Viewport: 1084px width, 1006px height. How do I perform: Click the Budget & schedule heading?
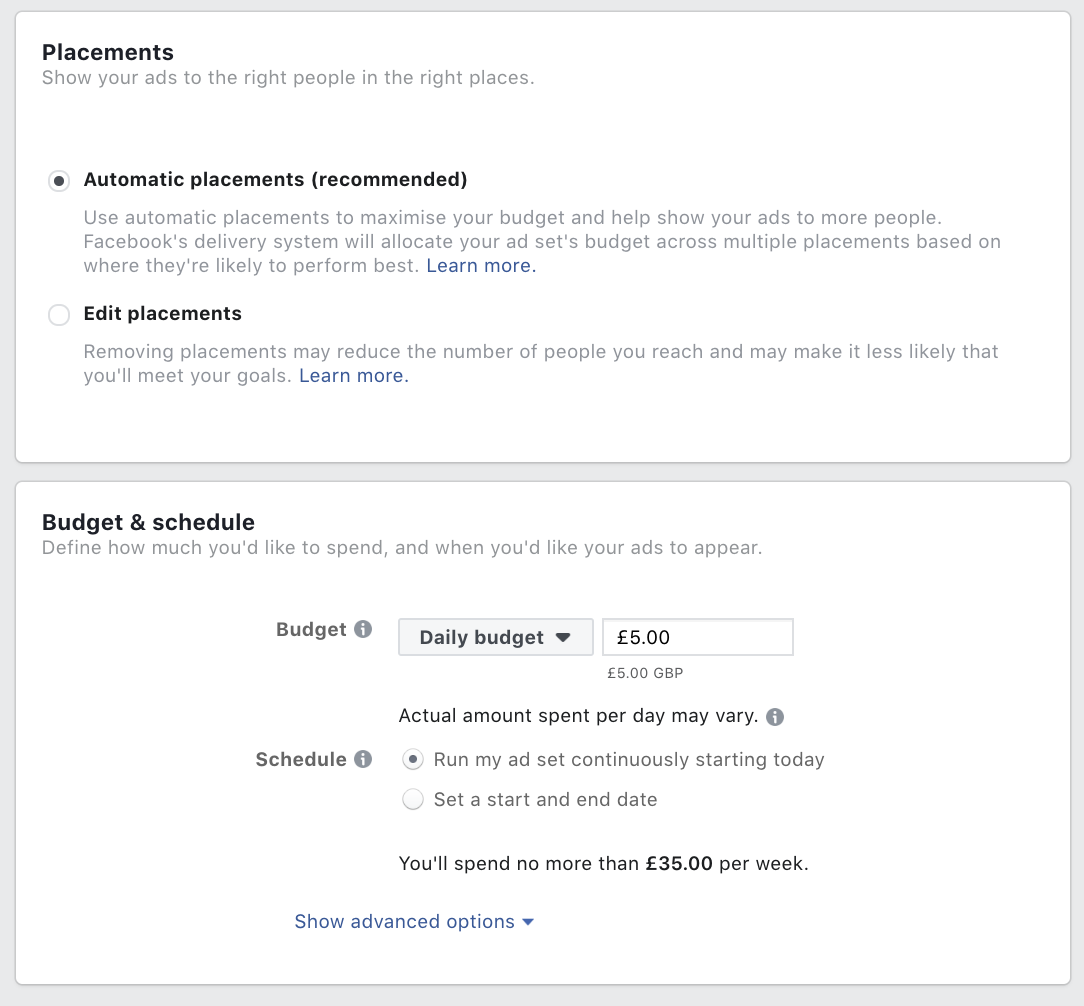148,522
